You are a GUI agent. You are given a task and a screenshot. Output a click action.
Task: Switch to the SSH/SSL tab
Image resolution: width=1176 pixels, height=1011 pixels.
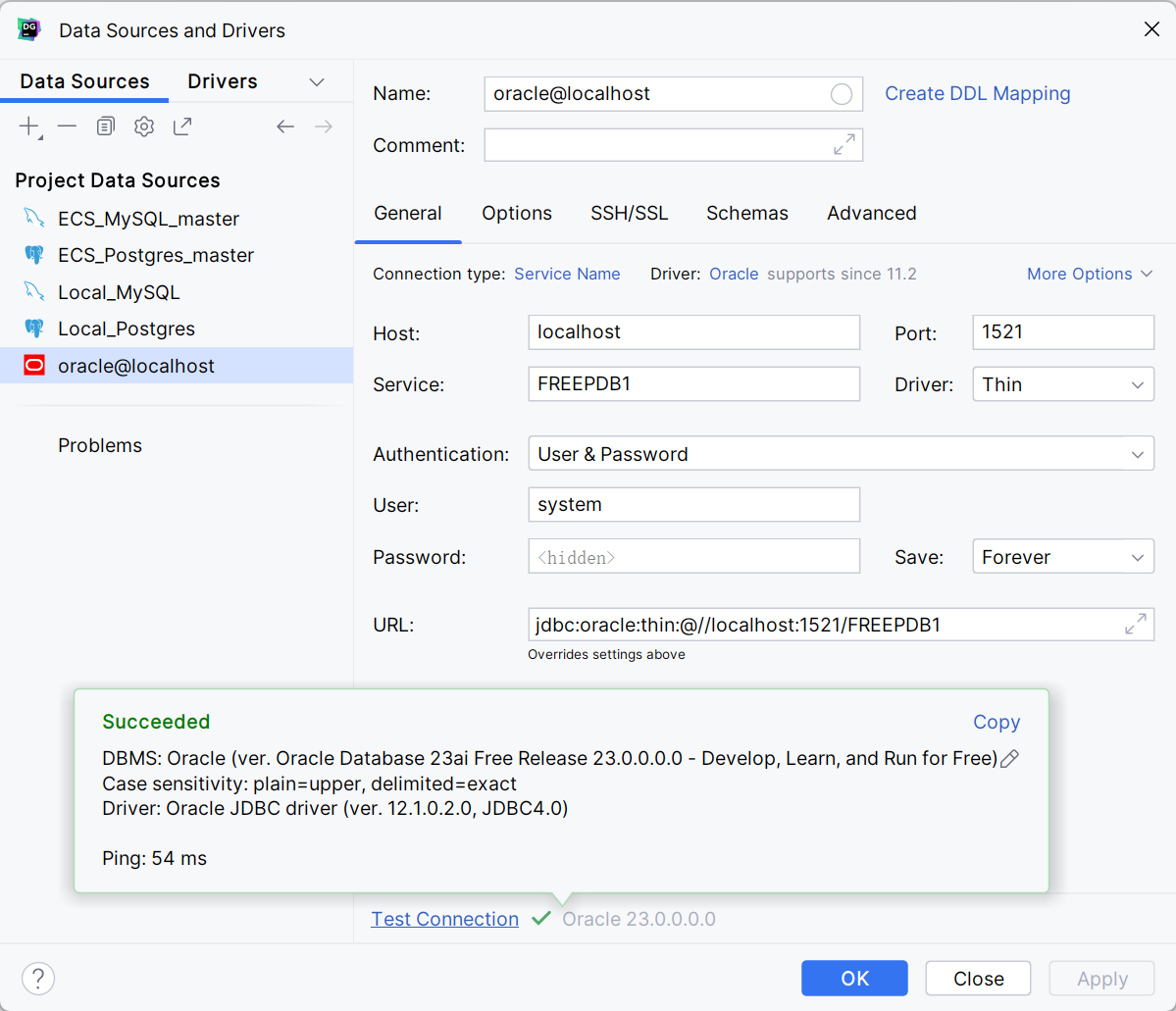630,213
